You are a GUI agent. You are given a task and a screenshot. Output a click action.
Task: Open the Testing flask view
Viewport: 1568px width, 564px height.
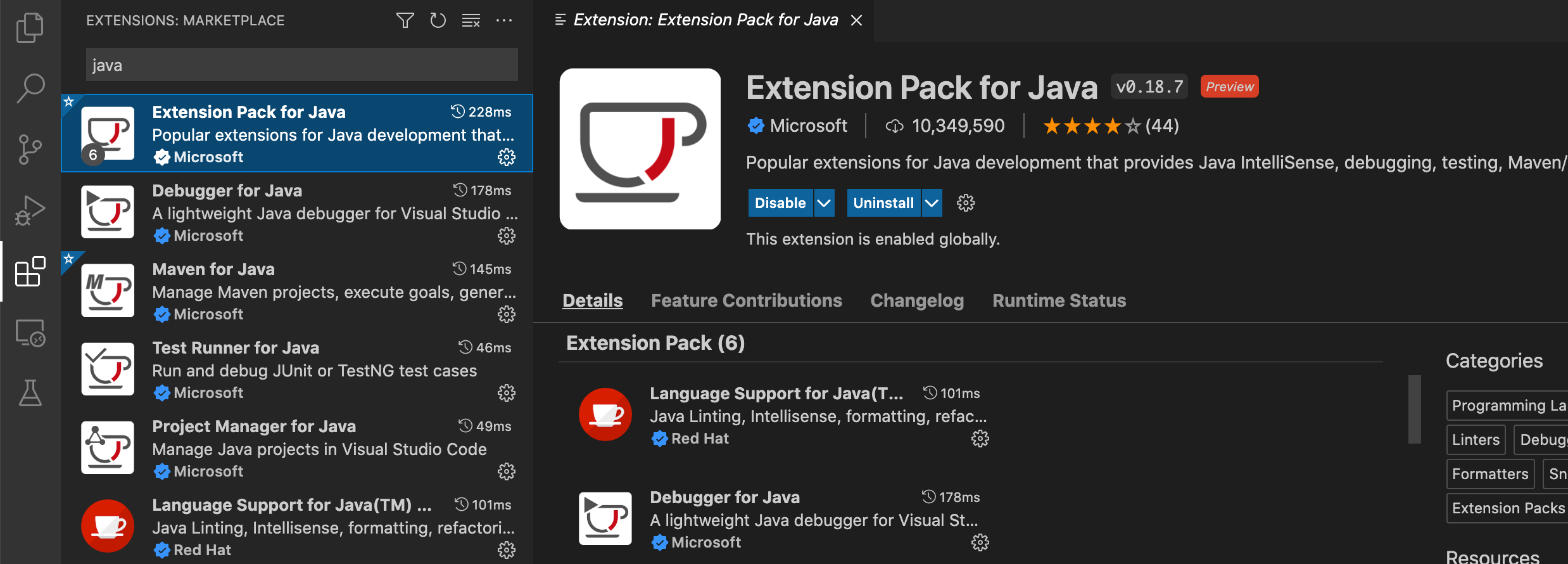pos(30,393)
